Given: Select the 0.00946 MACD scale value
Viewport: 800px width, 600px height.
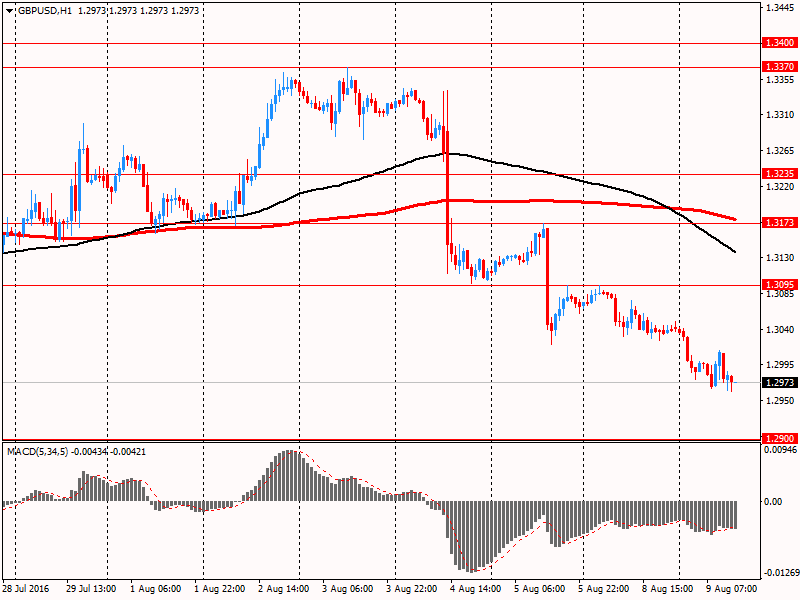Looking at the screenshot, I should (780, 450).
